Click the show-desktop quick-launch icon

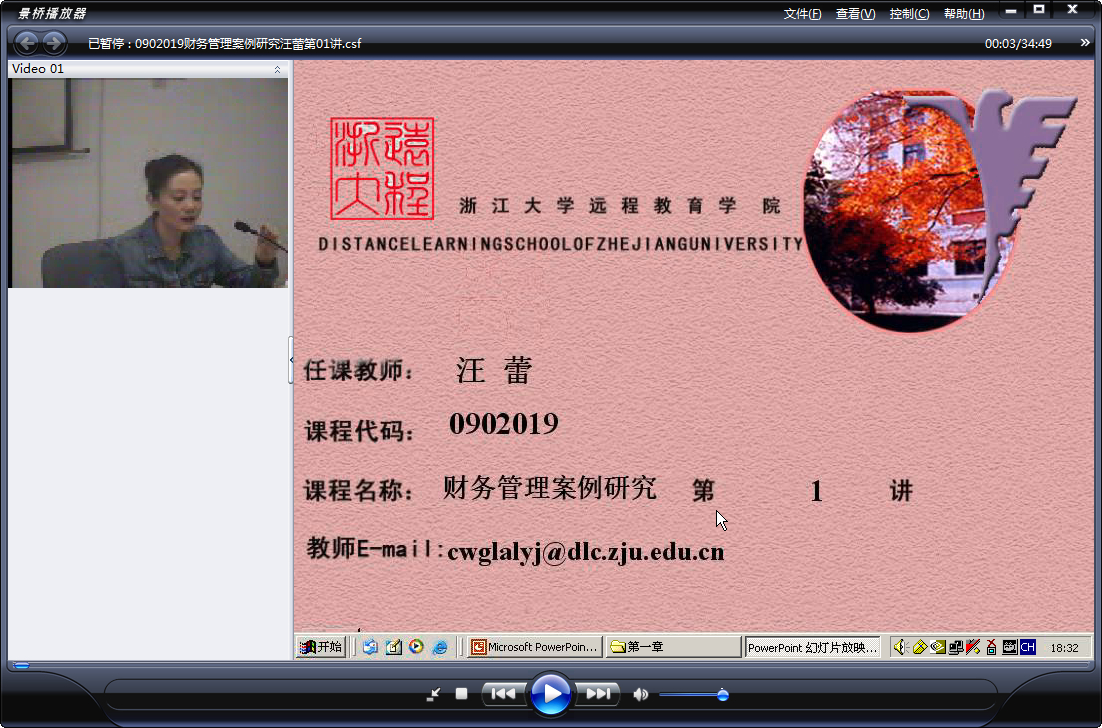coord(394,646)
